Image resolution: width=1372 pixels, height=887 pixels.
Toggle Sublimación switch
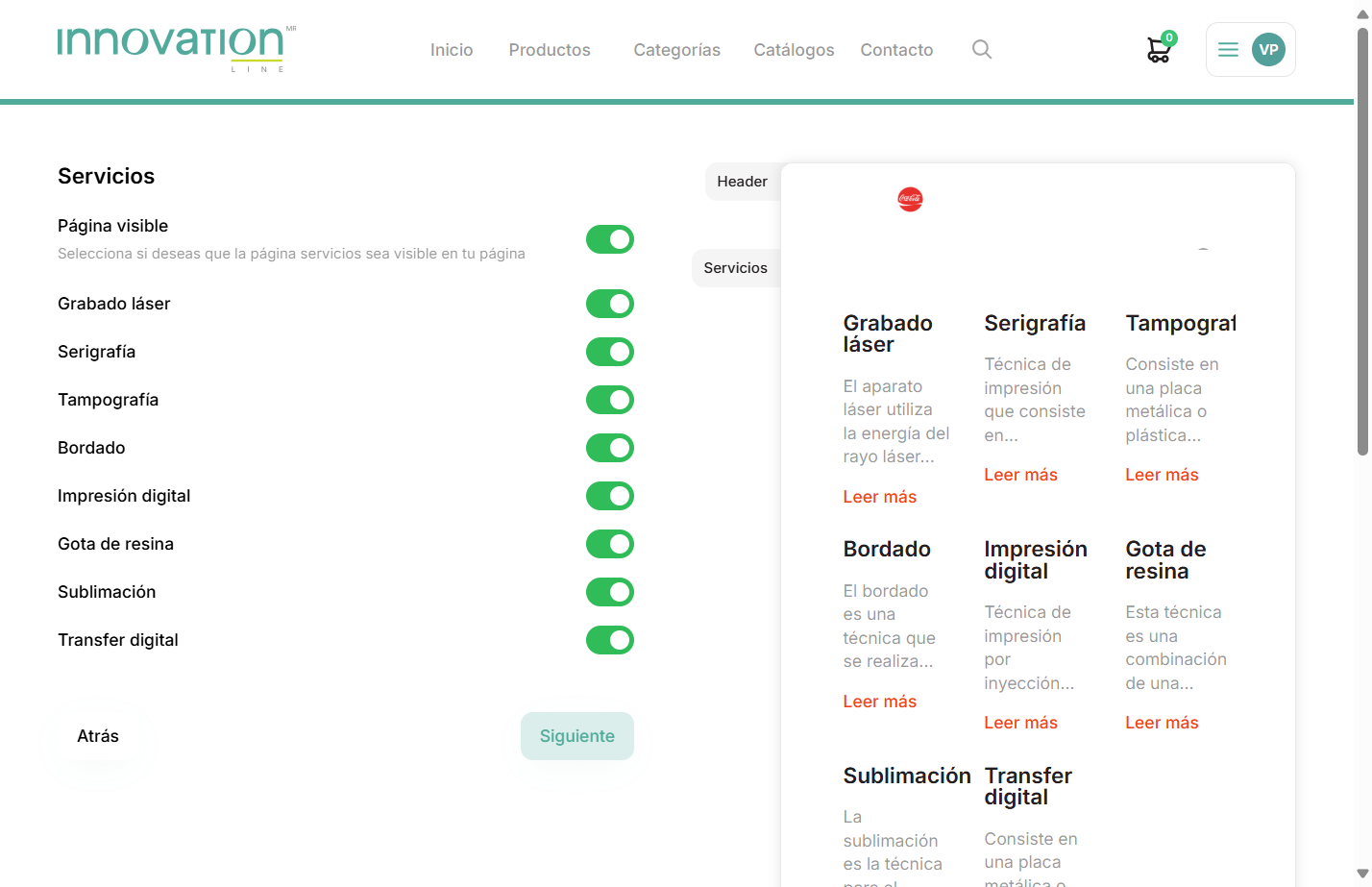click(x=610, y=592)
